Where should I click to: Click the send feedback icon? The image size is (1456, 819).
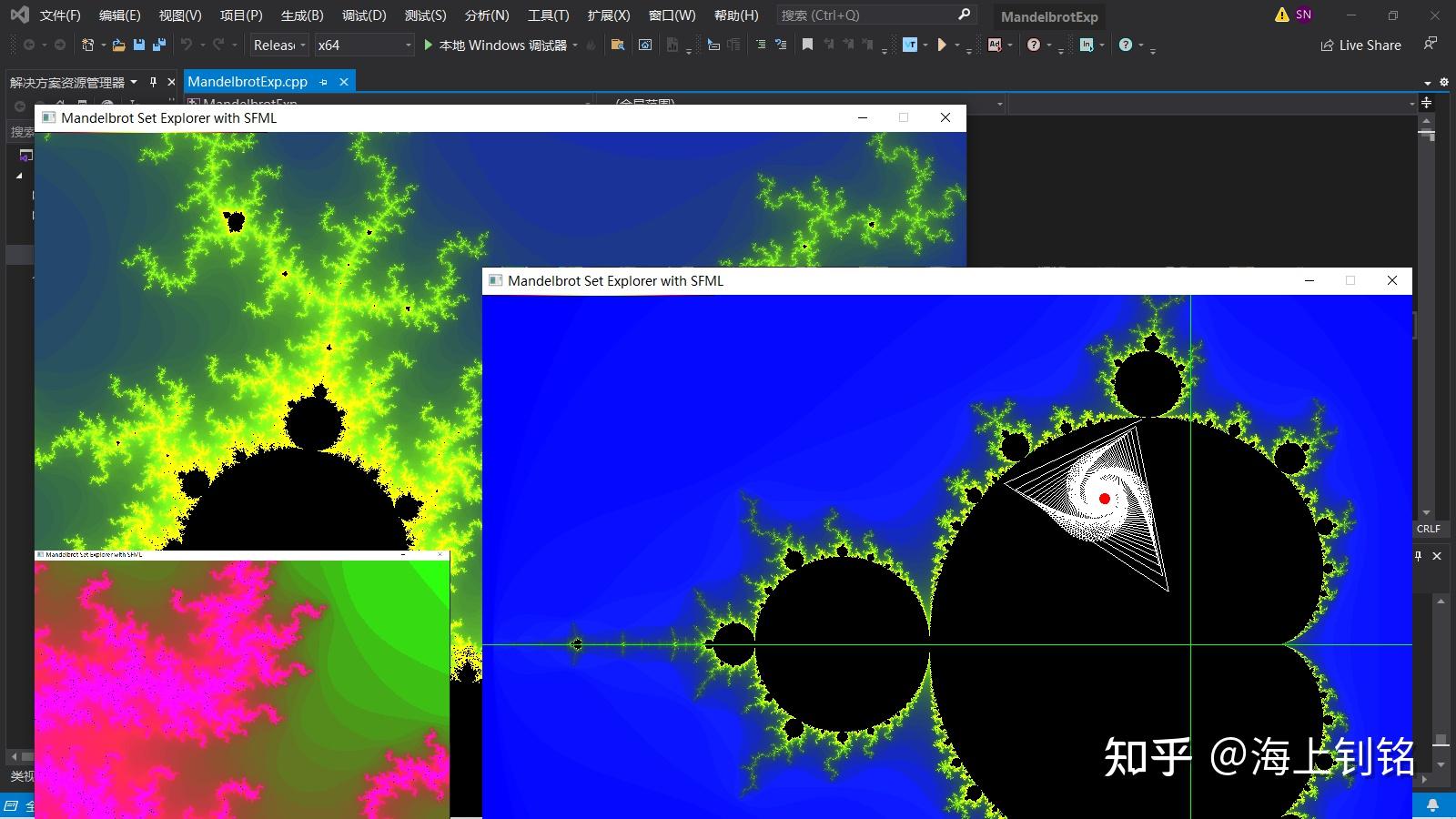click(x=1431, y=44)
